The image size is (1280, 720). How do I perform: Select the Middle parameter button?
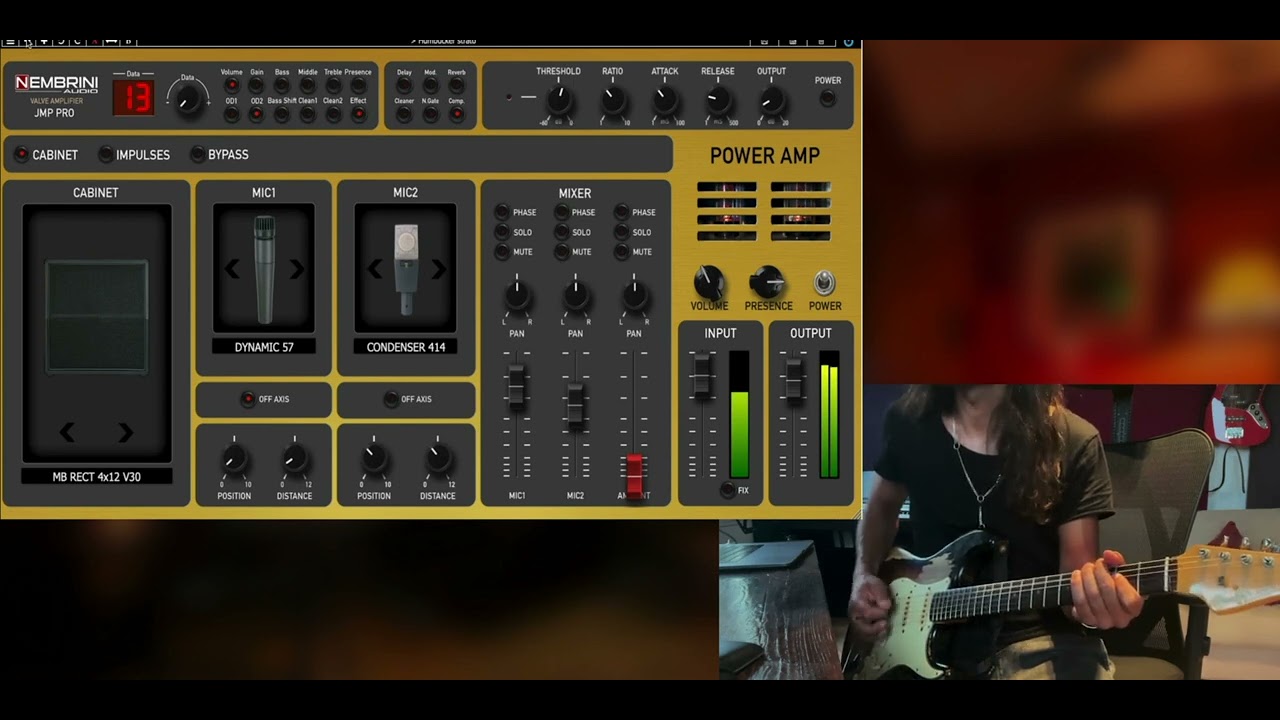307,86
